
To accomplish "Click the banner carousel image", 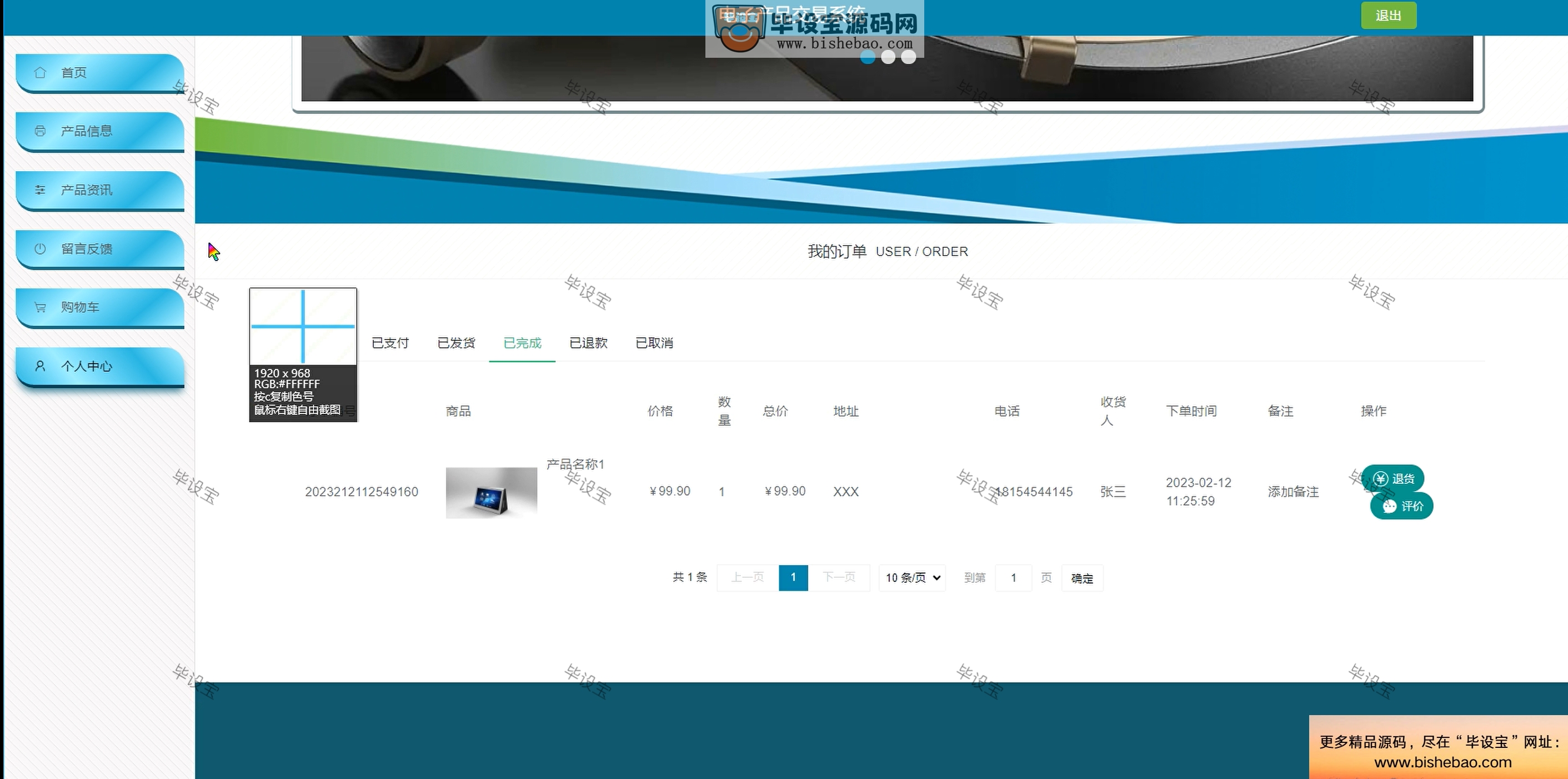I will click(x=888, y=68).
